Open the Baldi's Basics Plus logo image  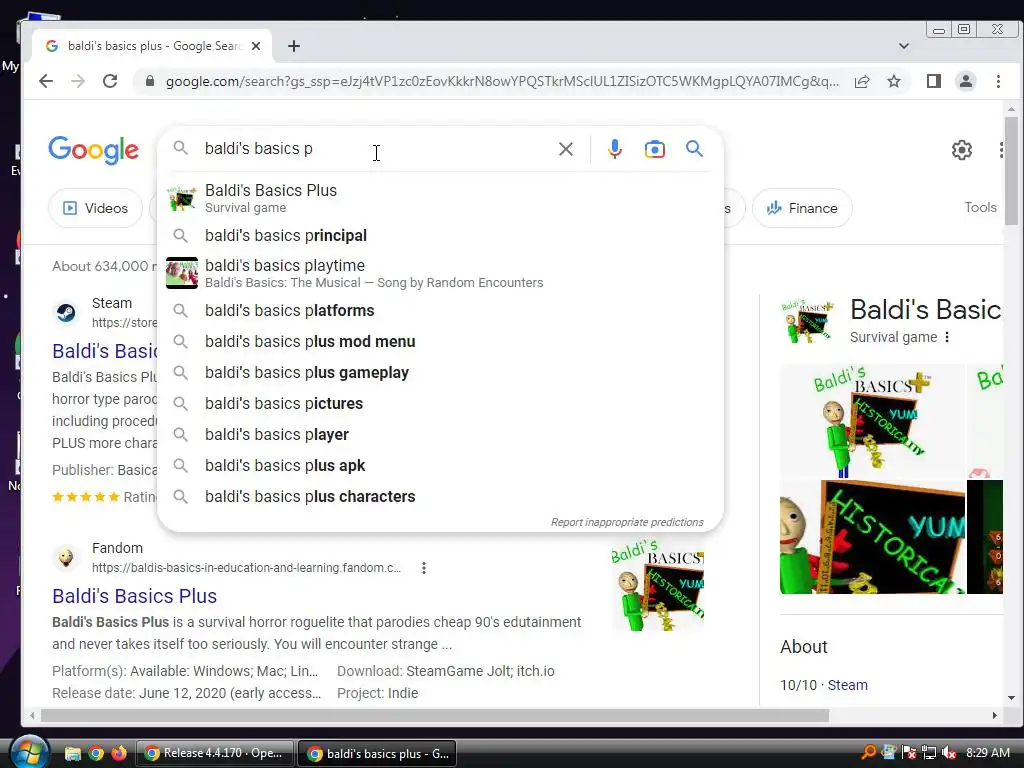point(872,421)
